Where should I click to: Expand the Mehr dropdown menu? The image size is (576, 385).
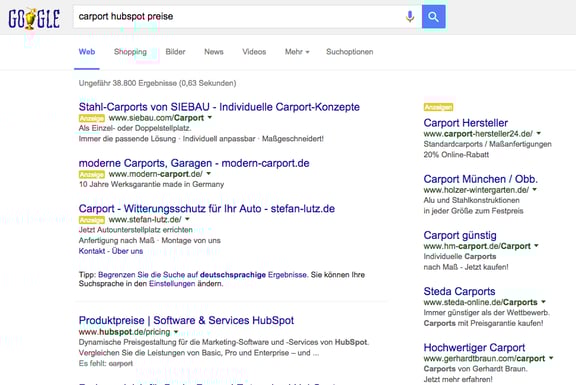click(297, 52)
